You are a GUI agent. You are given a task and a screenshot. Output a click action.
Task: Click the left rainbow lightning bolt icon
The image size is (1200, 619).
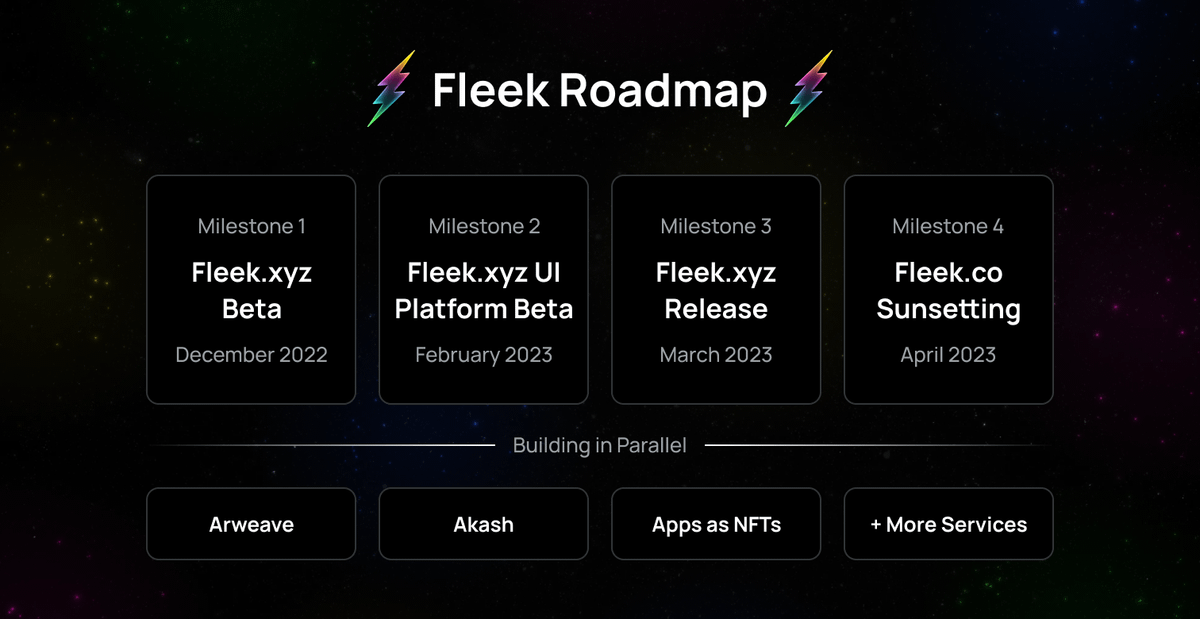tap(392, 89)
